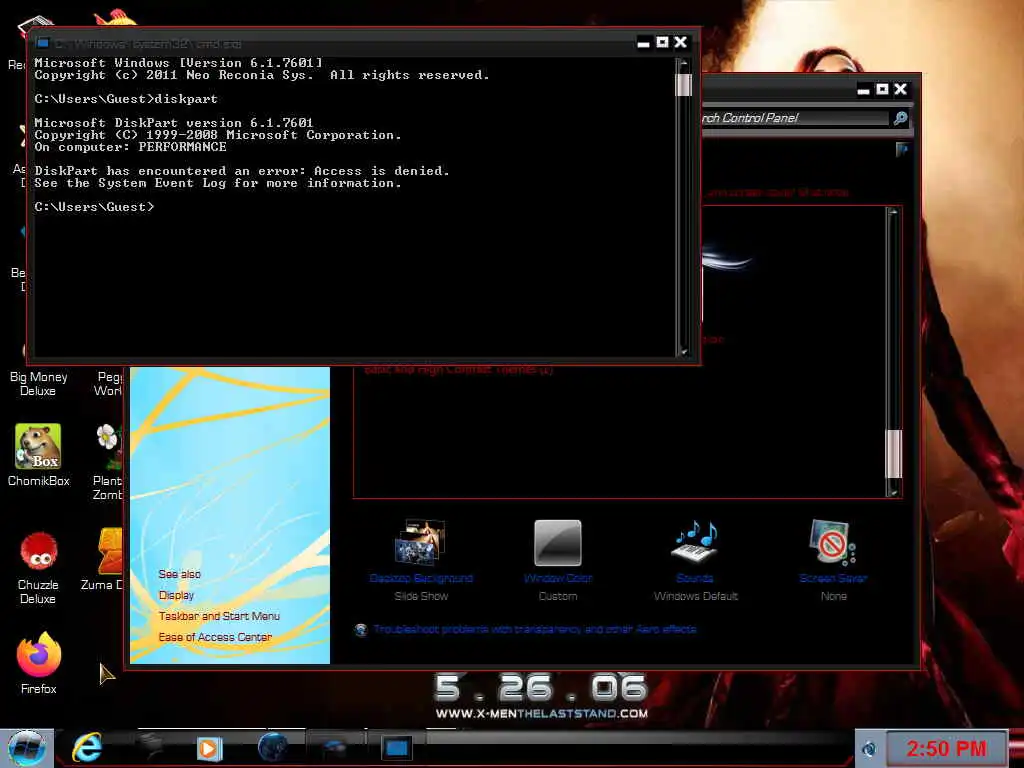Open Desktop Background Slide Show settings
Screen dimensions: 1024x768
[x=421, y=560]
